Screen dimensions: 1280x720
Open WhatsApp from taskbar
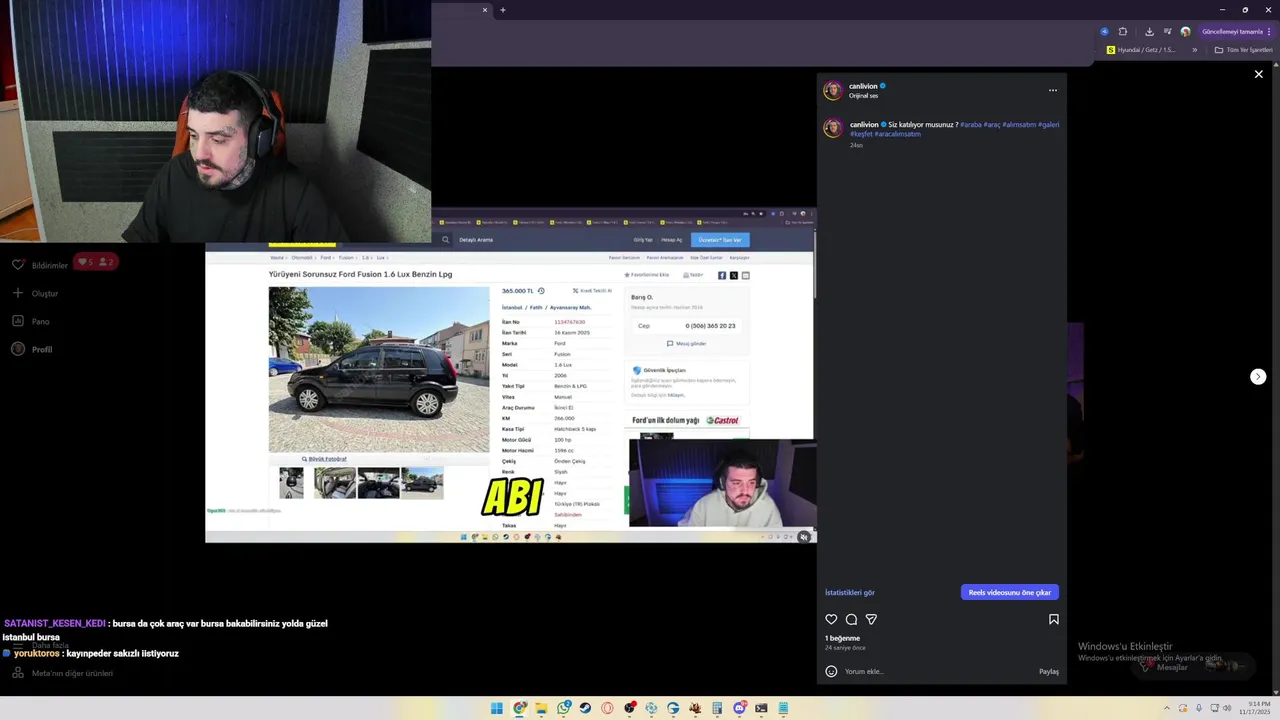tap(564, 708)
